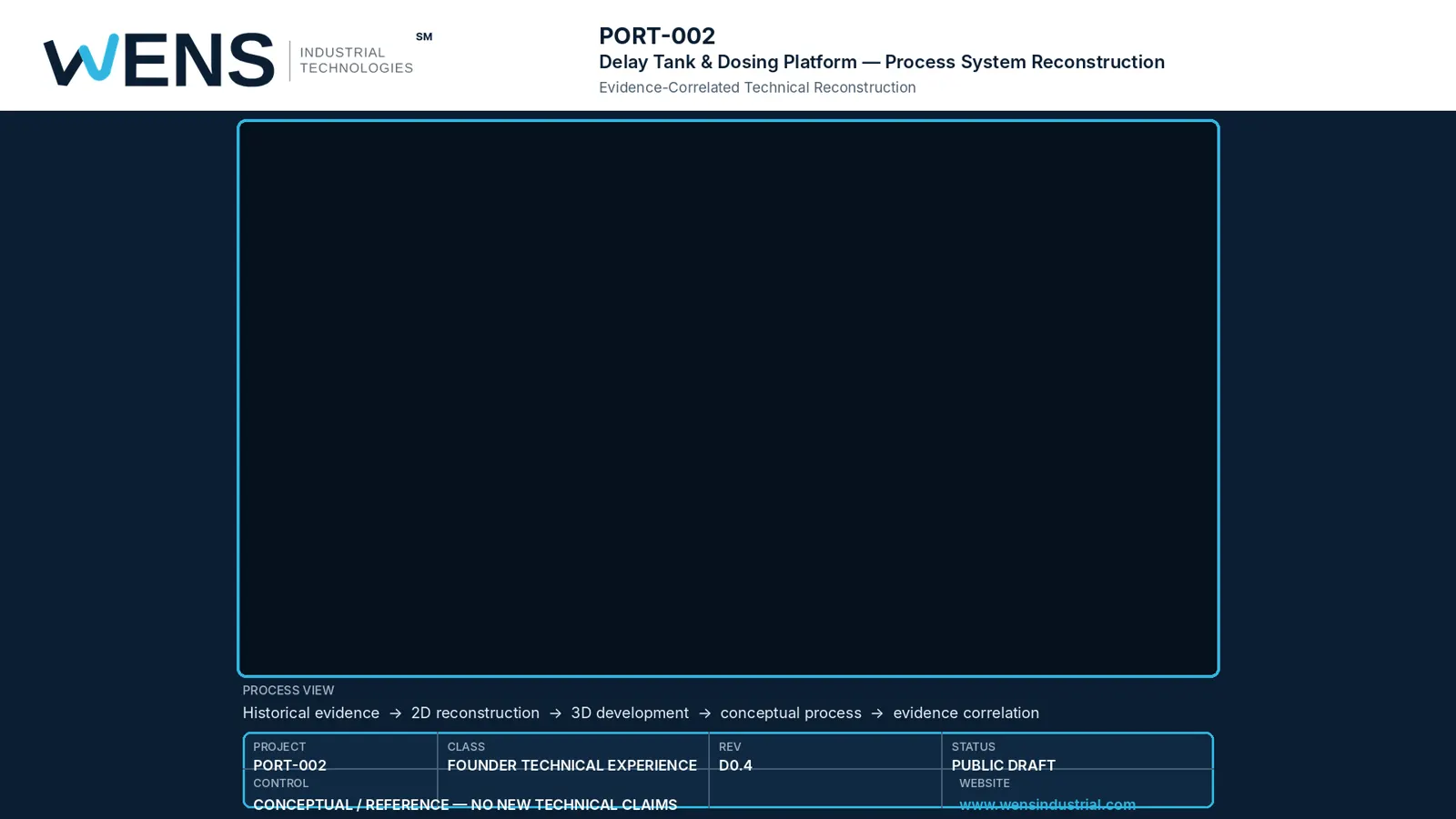Click 'INDUSTRIAL TECHNOLOGIES' logo tagline
Image resolution: width=1456 pixels, height=819 pixels.
(x=356, y=60)
